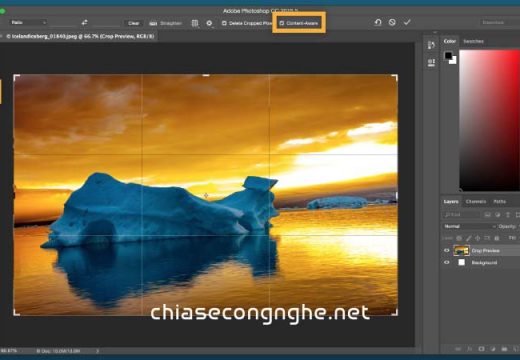Click the link layers icon at panel bottom

point(458,349)
